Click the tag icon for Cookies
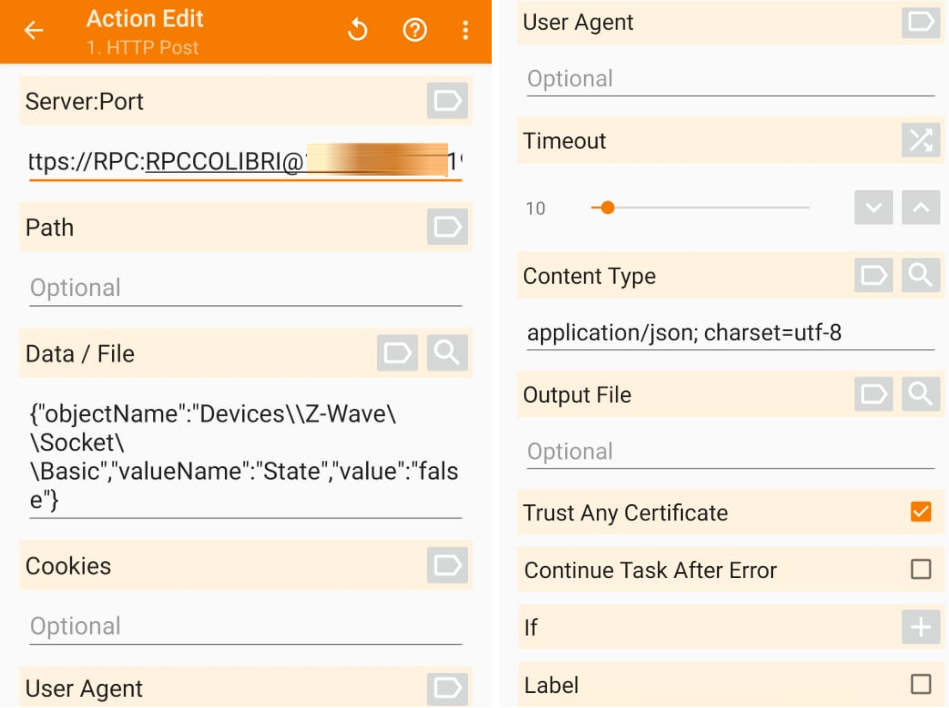 coord(447,565)
